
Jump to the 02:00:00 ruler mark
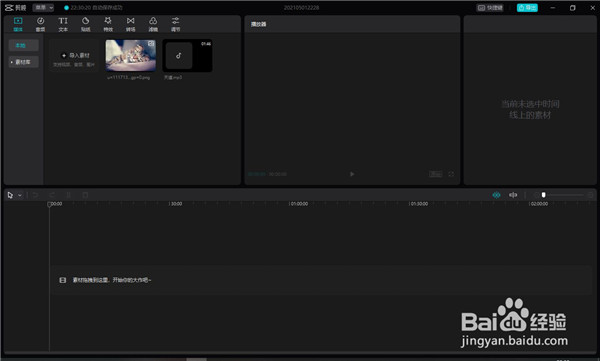(539, 204)
